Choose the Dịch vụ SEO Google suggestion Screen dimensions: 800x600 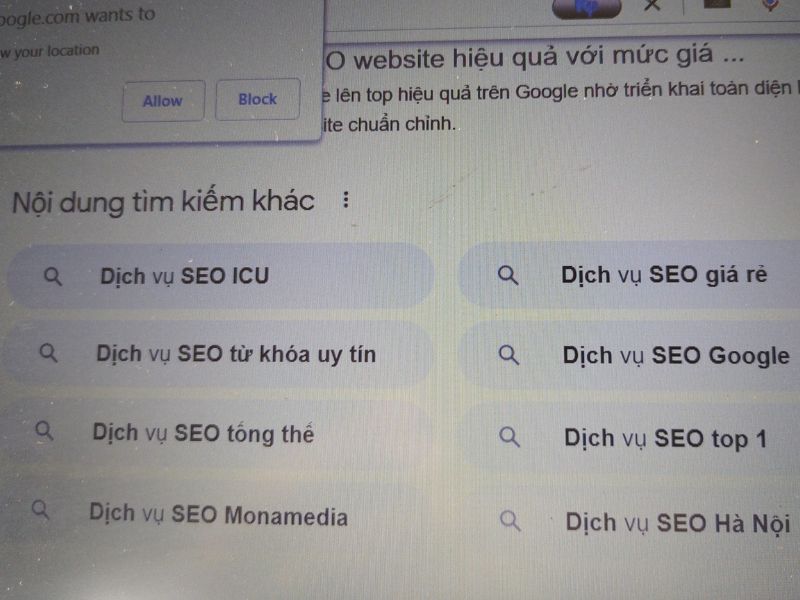pos(675,356)
